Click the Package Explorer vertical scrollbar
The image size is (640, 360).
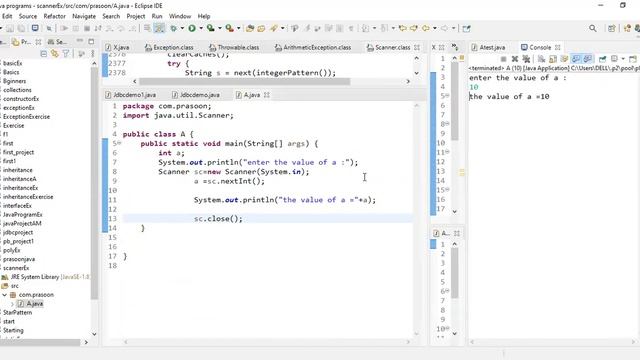pyautogui.click(x=94, y=184)
